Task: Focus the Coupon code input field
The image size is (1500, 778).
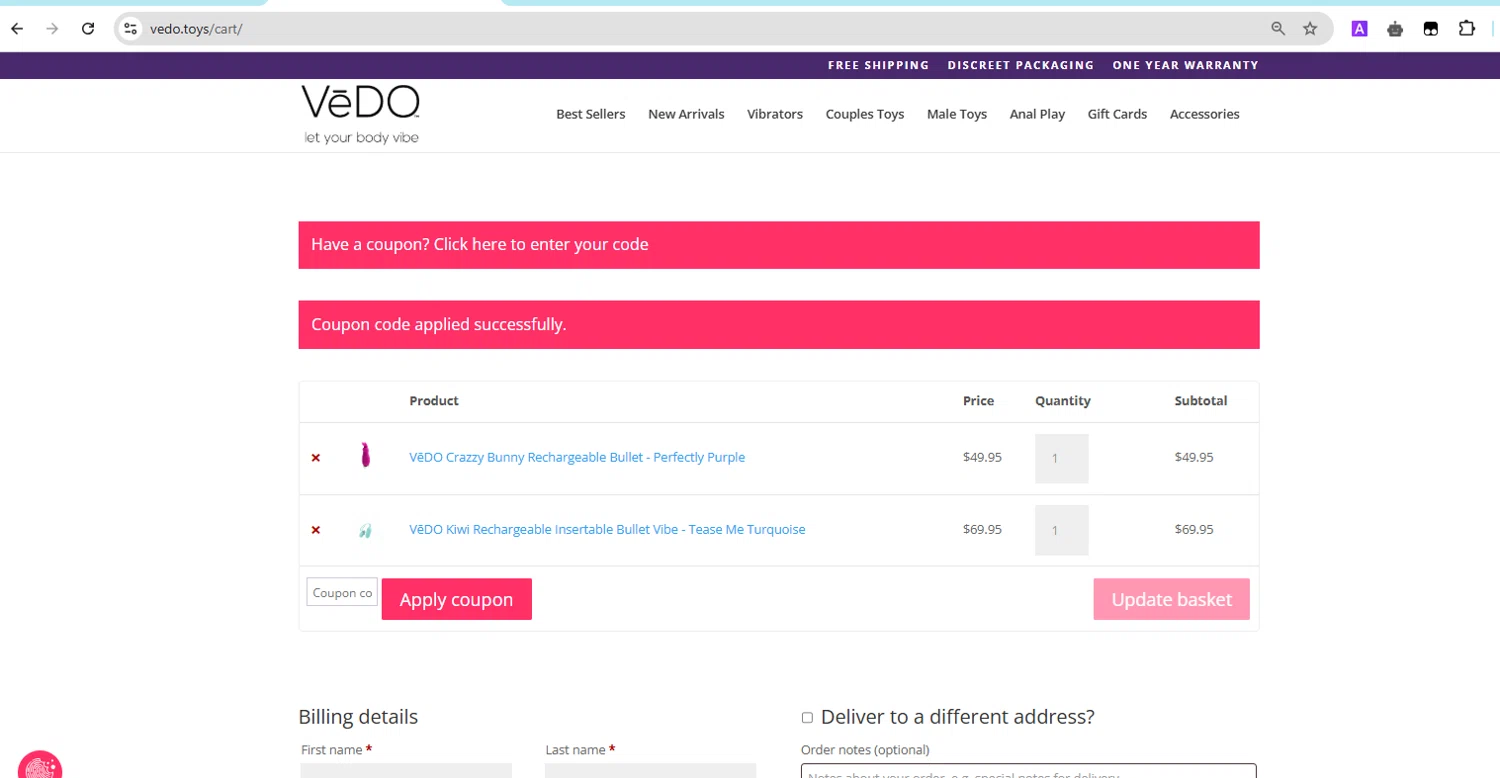Action: click(342, 592)
